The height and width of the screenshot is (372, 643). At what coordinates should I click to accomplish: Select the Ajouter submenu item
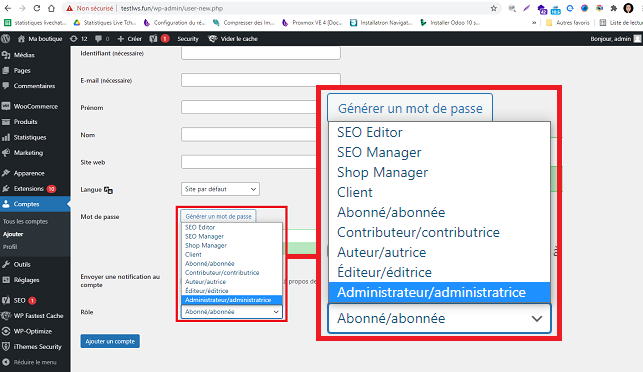point(13,234)
